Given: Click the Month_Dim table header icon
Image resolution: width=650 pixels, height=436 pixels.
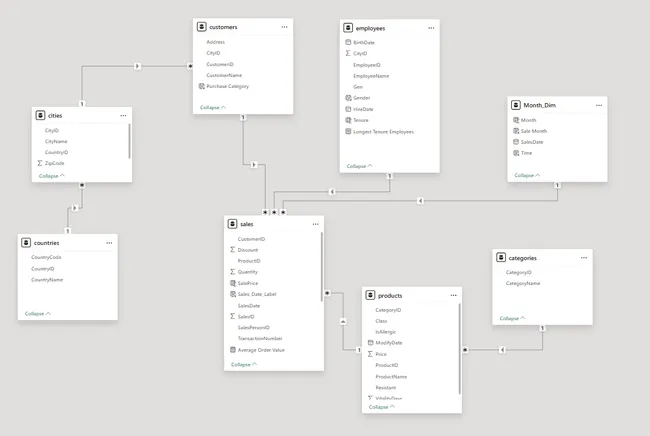Looking at the screenshot, I should [x=516, y=105].
